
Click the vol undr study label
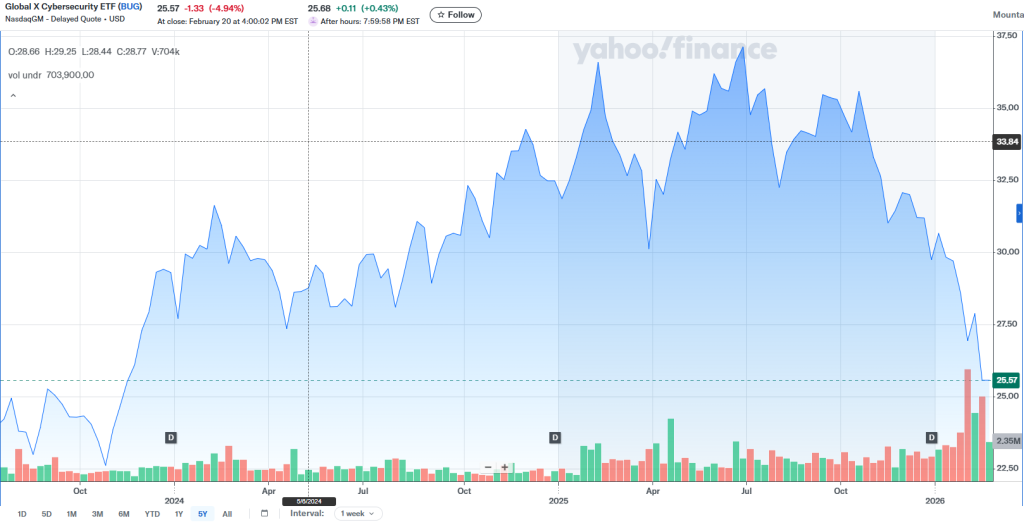tap(25, 75)
